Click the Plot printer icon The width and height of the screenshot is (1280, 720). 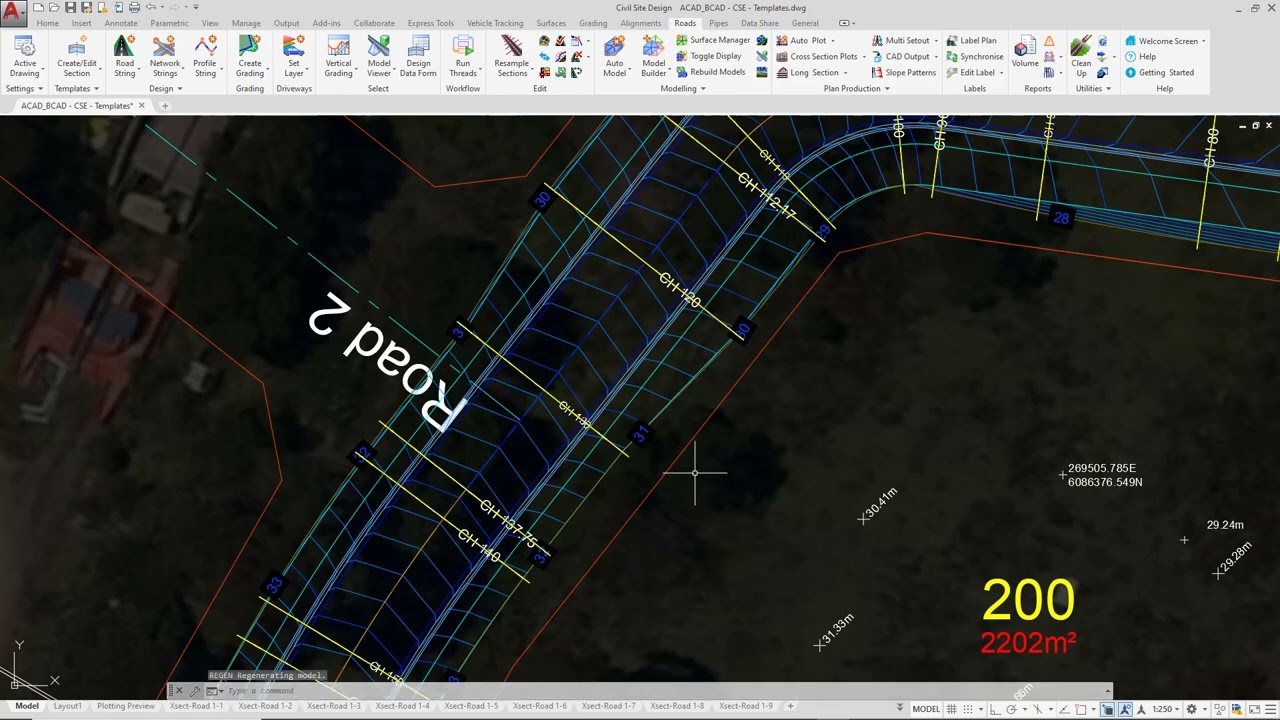click(134, 7)
